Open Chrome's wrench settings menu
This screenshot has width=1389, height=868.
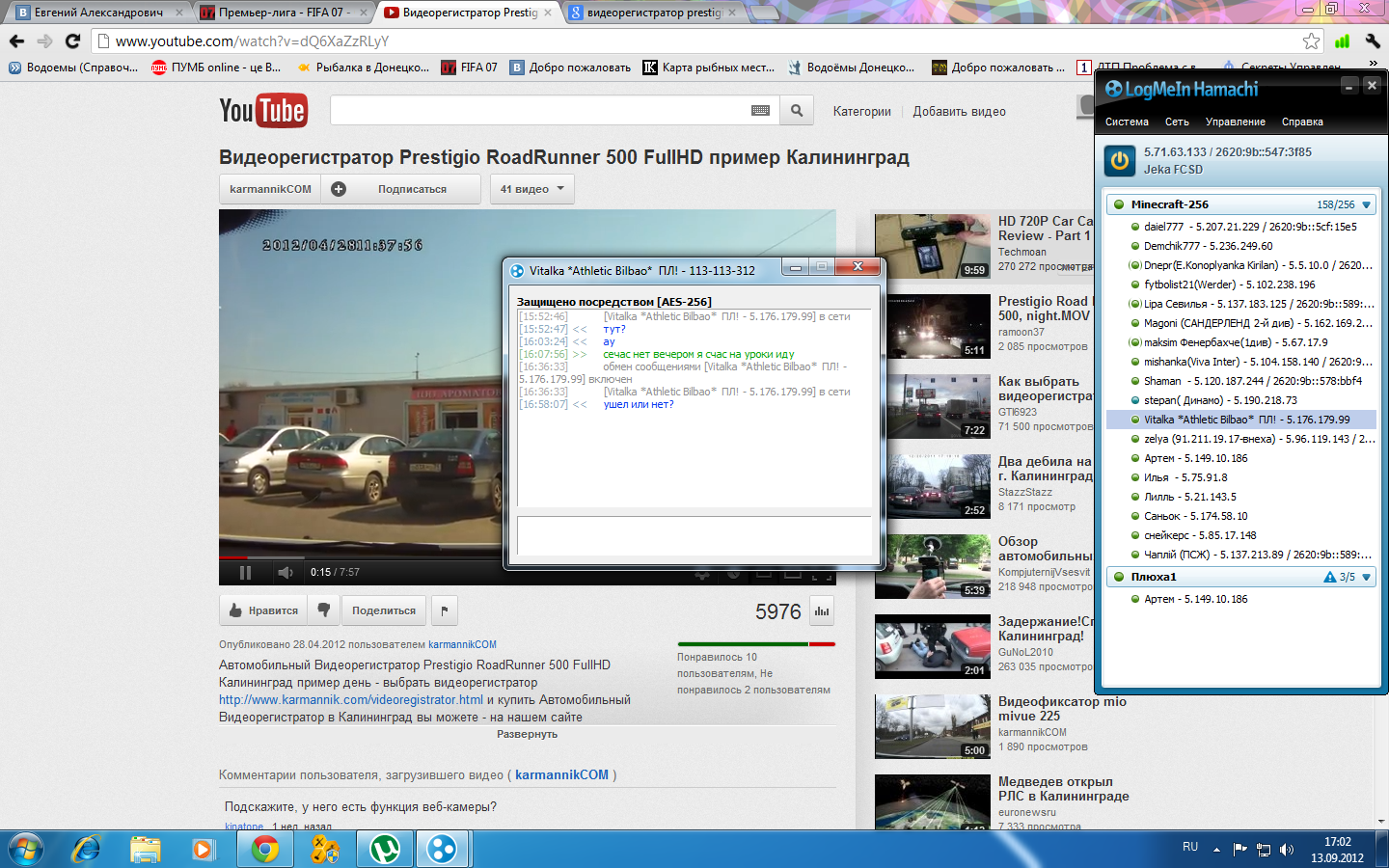1373,41
